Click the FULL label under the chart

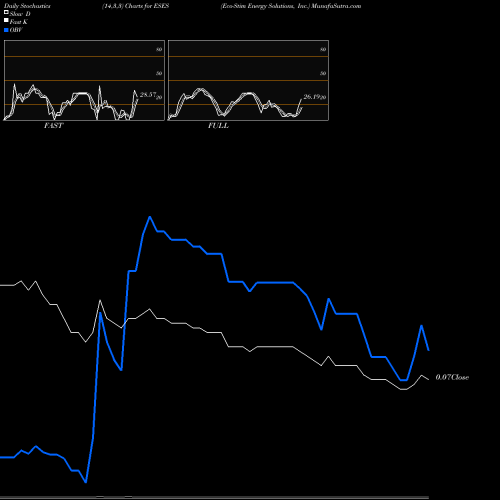[x=218, y=125]
